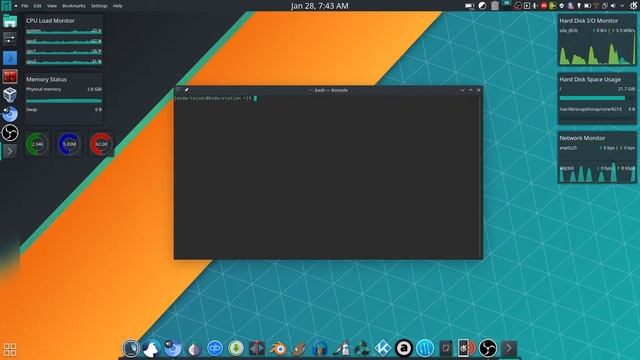Image resolution: width=640 pixels, height=360 pixels.
Task: Select the Hard Disk Space Usage title
Action: click(590, 79)
